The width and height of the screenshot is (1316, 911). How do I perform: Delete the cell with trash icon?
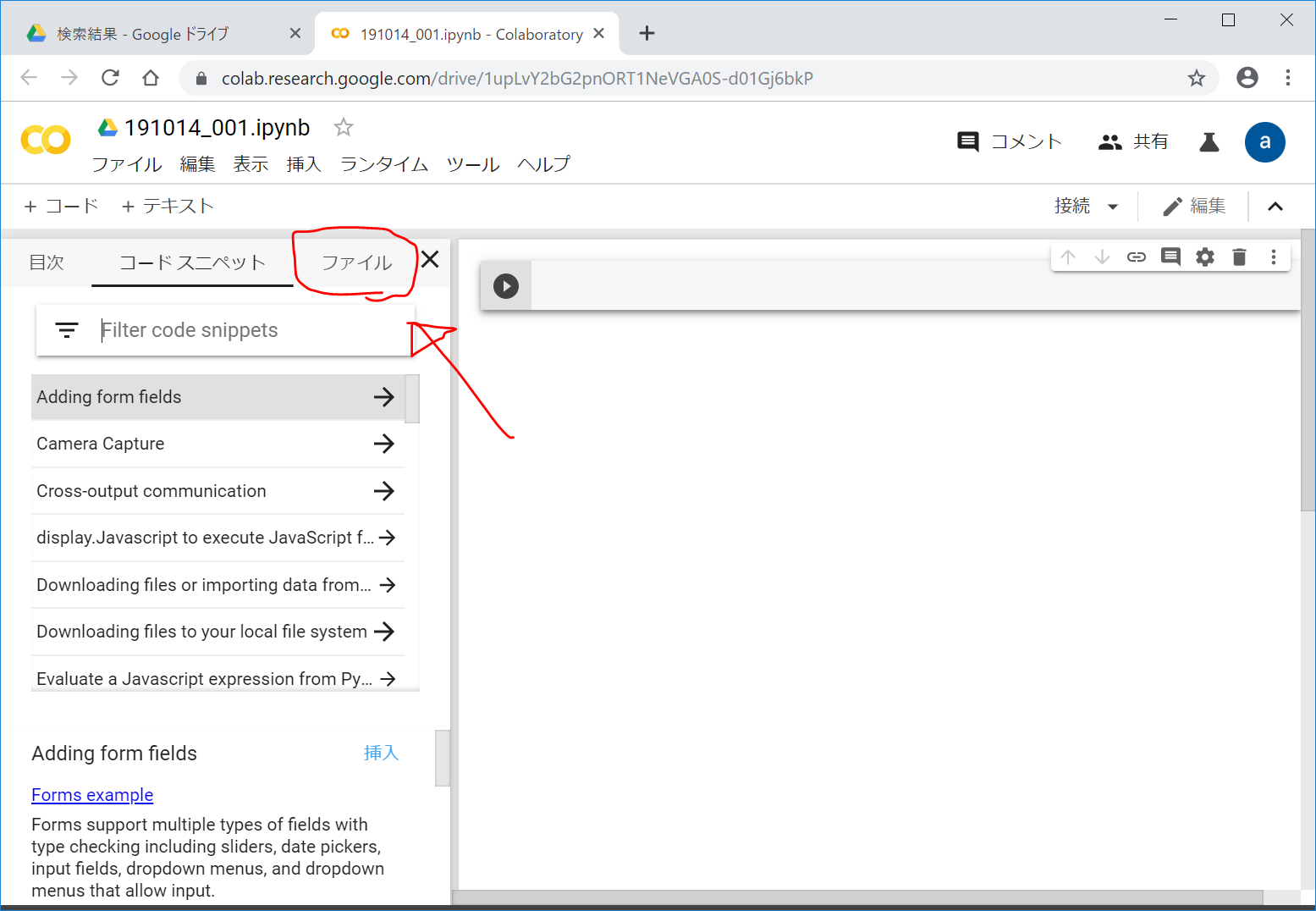tap(1239, 257)
